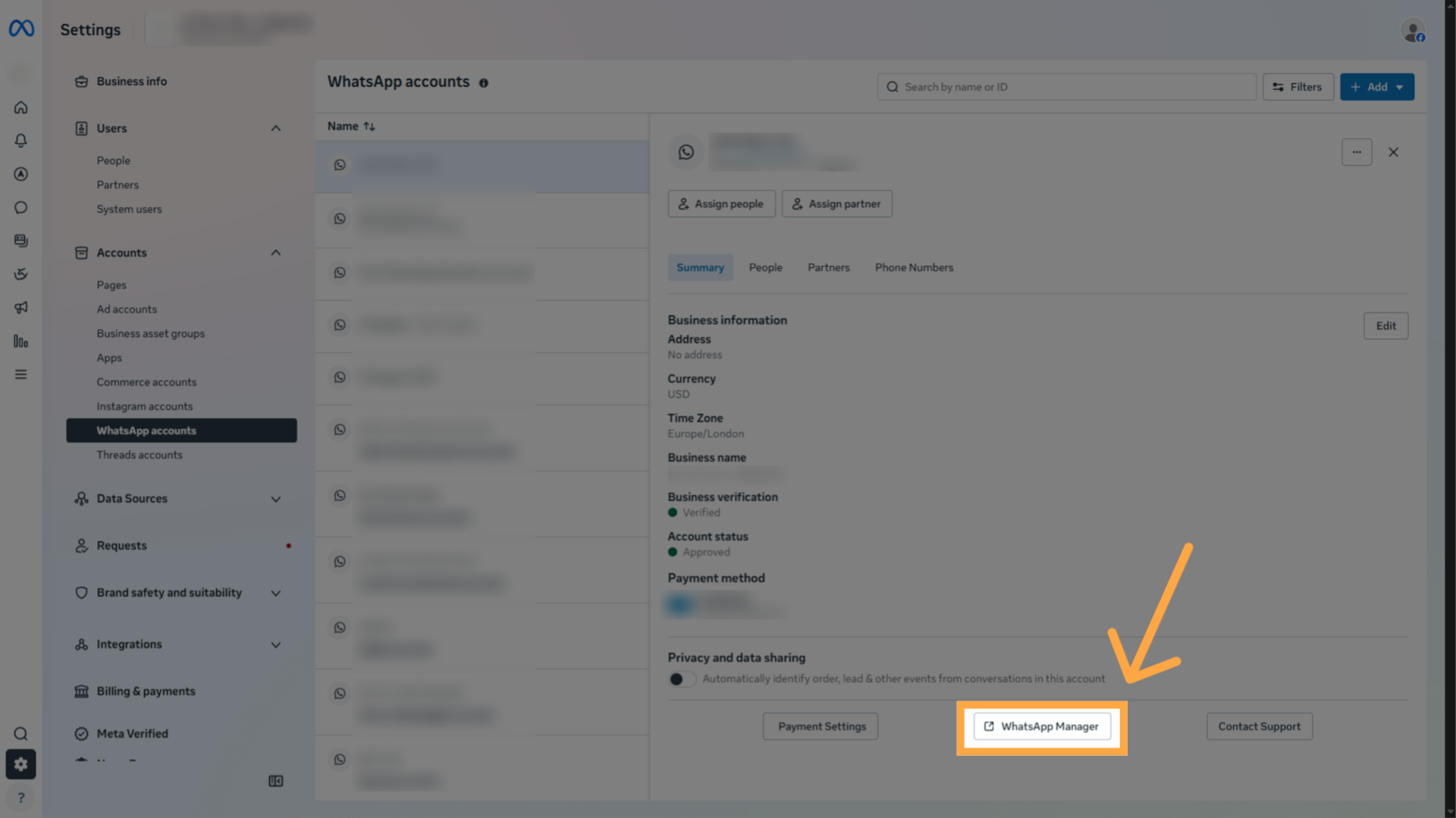Screen dimensions: 1456x818
Task: Open the Planner icon in left rail
Action: tap(21, 274)
